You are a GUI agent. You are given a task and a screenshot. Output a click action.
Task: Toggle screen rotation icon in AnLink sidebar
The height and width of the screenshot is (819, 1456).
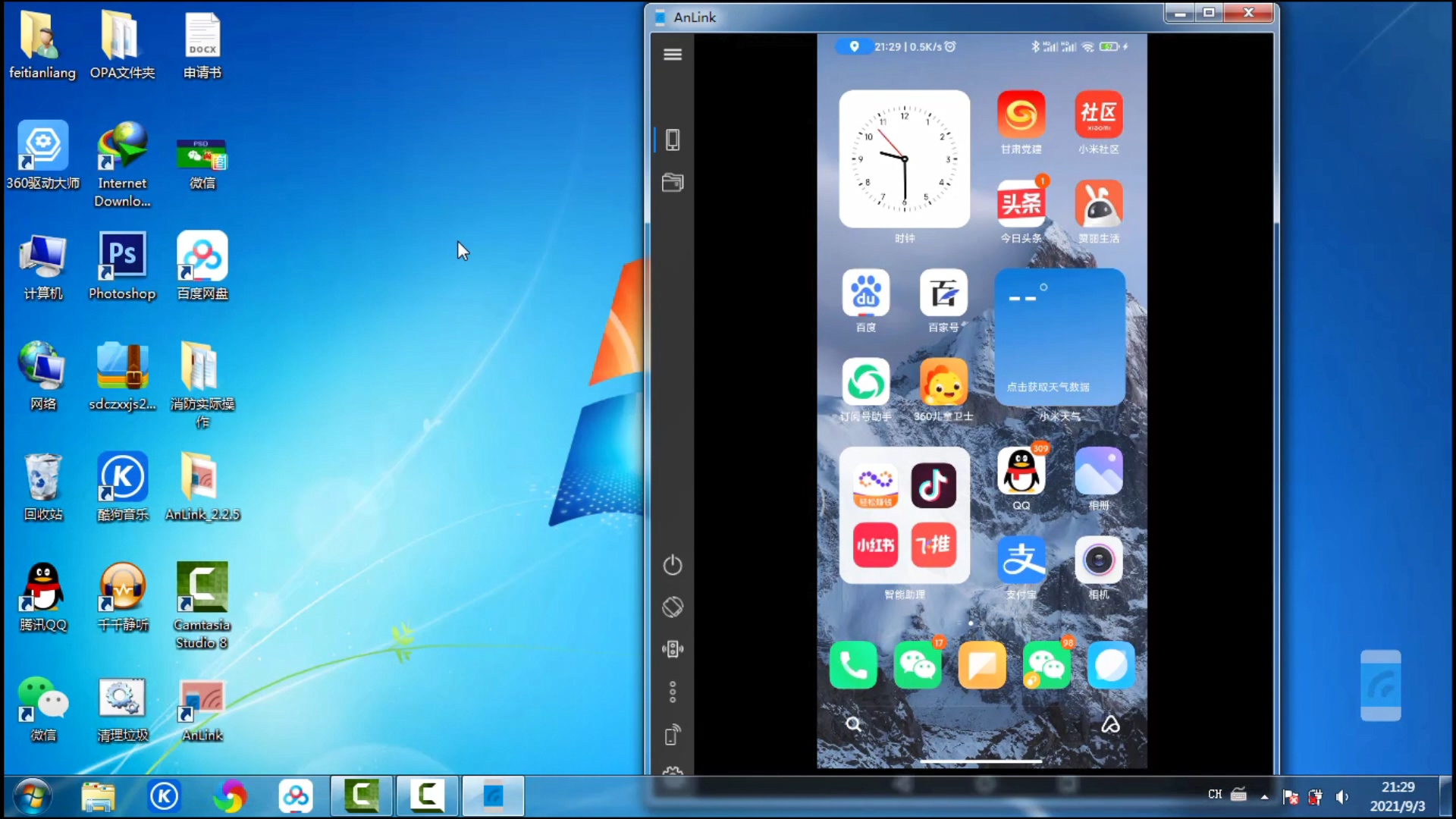[x=673, y=607]
